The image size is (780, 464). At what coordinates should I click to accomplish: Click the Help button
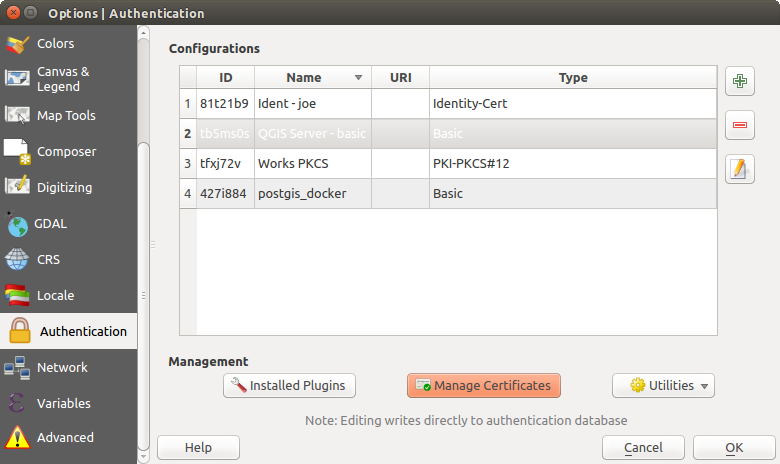(x=198, y=447)
